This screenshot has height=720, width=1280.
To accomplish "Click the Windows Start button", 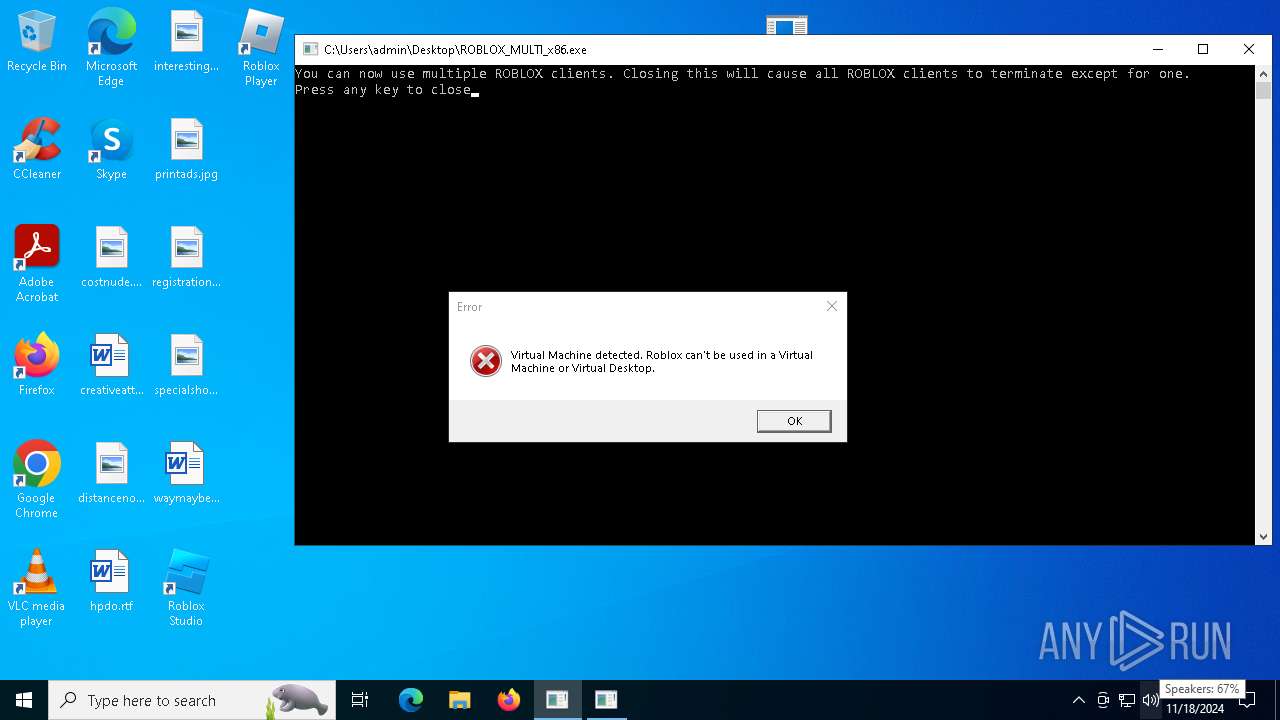I will click(x=24, y=700).
